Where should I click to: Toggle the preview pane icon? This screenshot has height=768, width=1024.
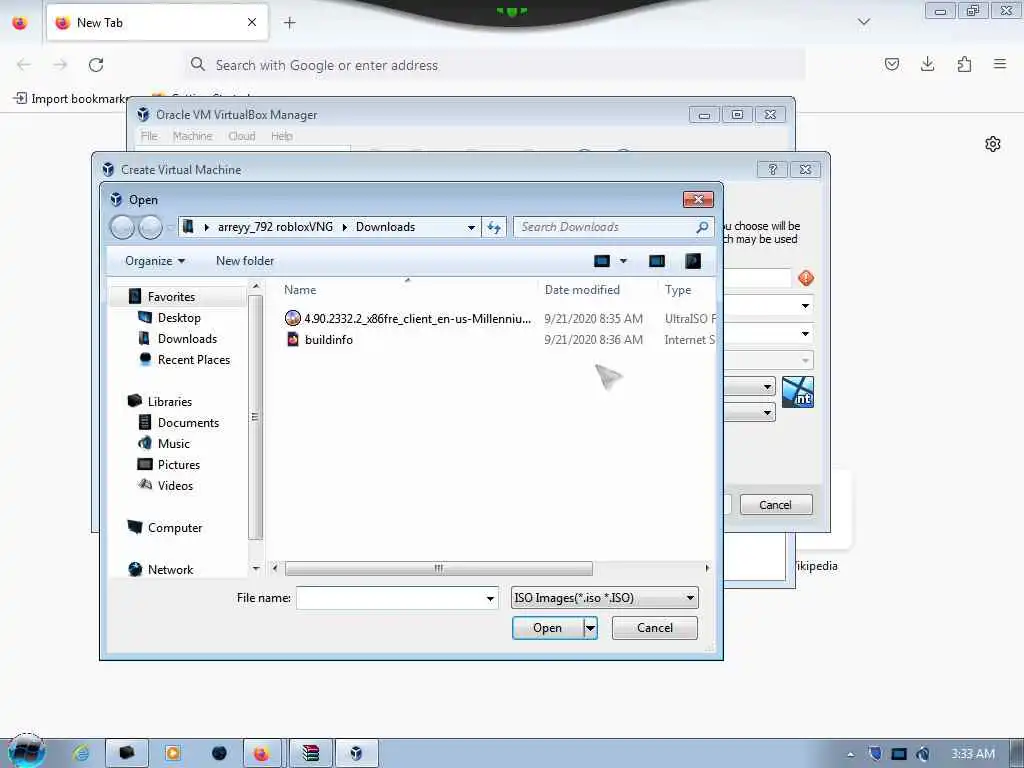(656, 261)
